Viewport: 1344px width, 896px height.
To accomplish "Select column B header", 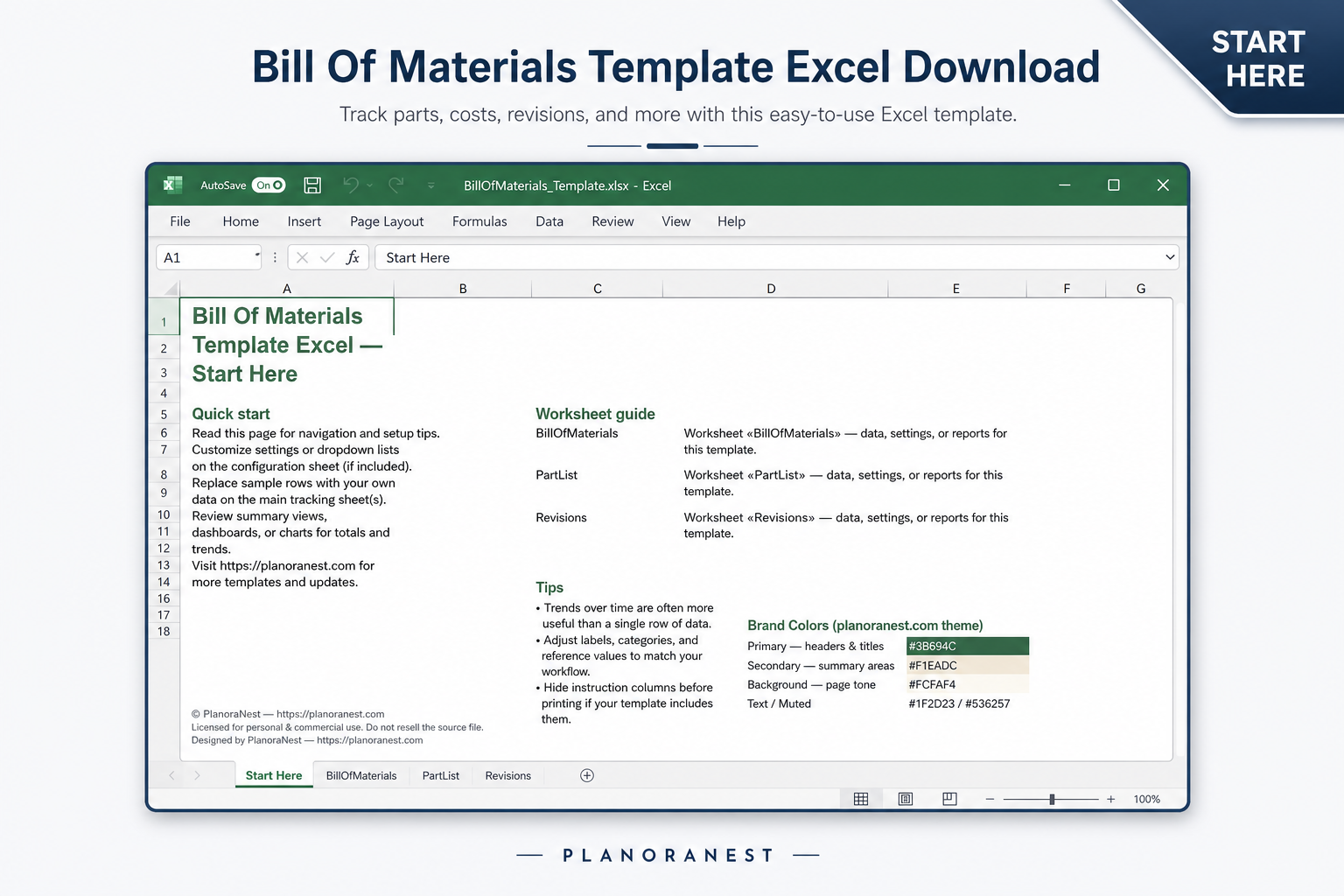I will [463, 288].
